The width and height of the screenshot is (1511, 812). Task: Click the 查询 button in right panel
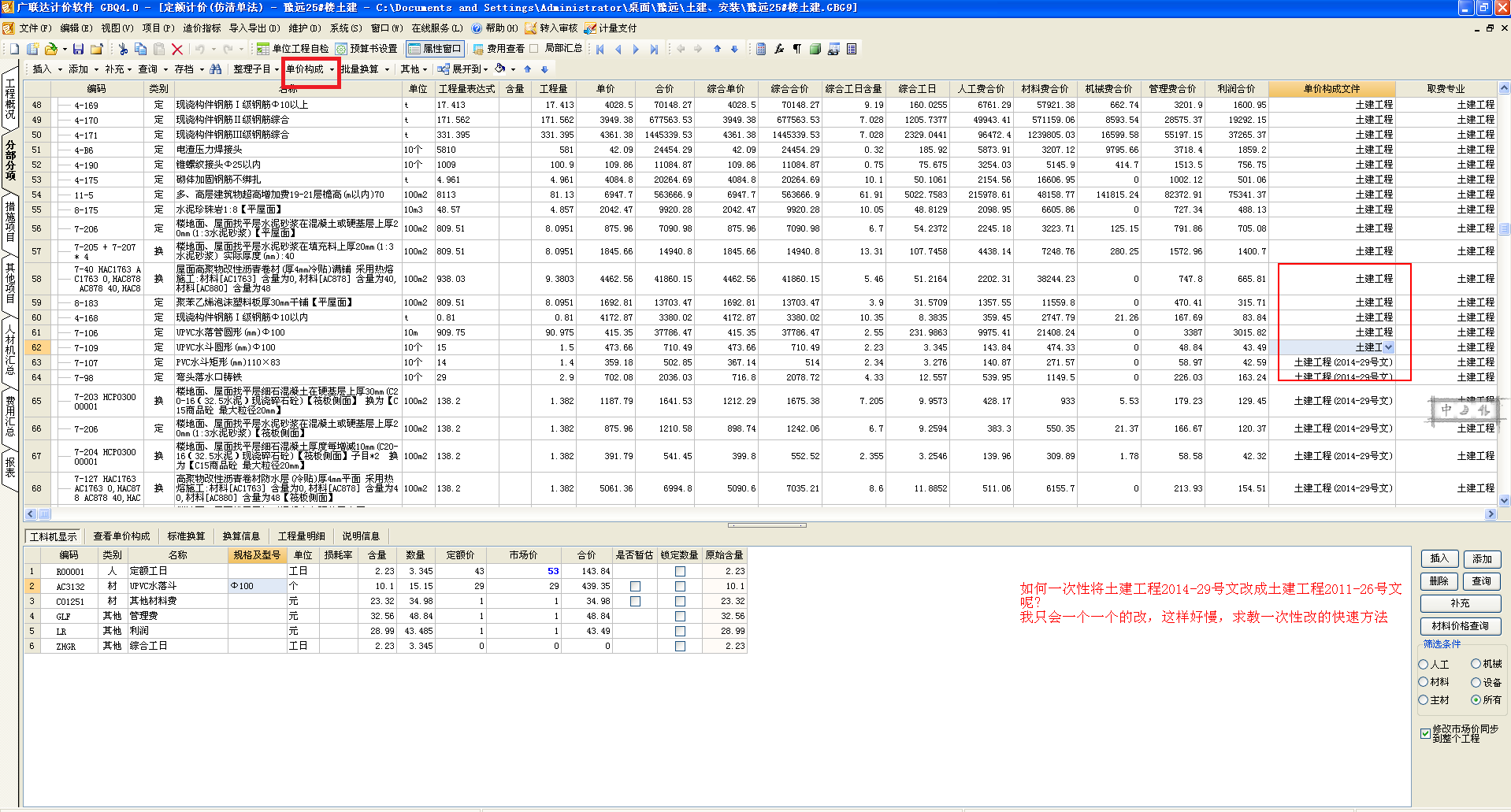coord(1482,581)
